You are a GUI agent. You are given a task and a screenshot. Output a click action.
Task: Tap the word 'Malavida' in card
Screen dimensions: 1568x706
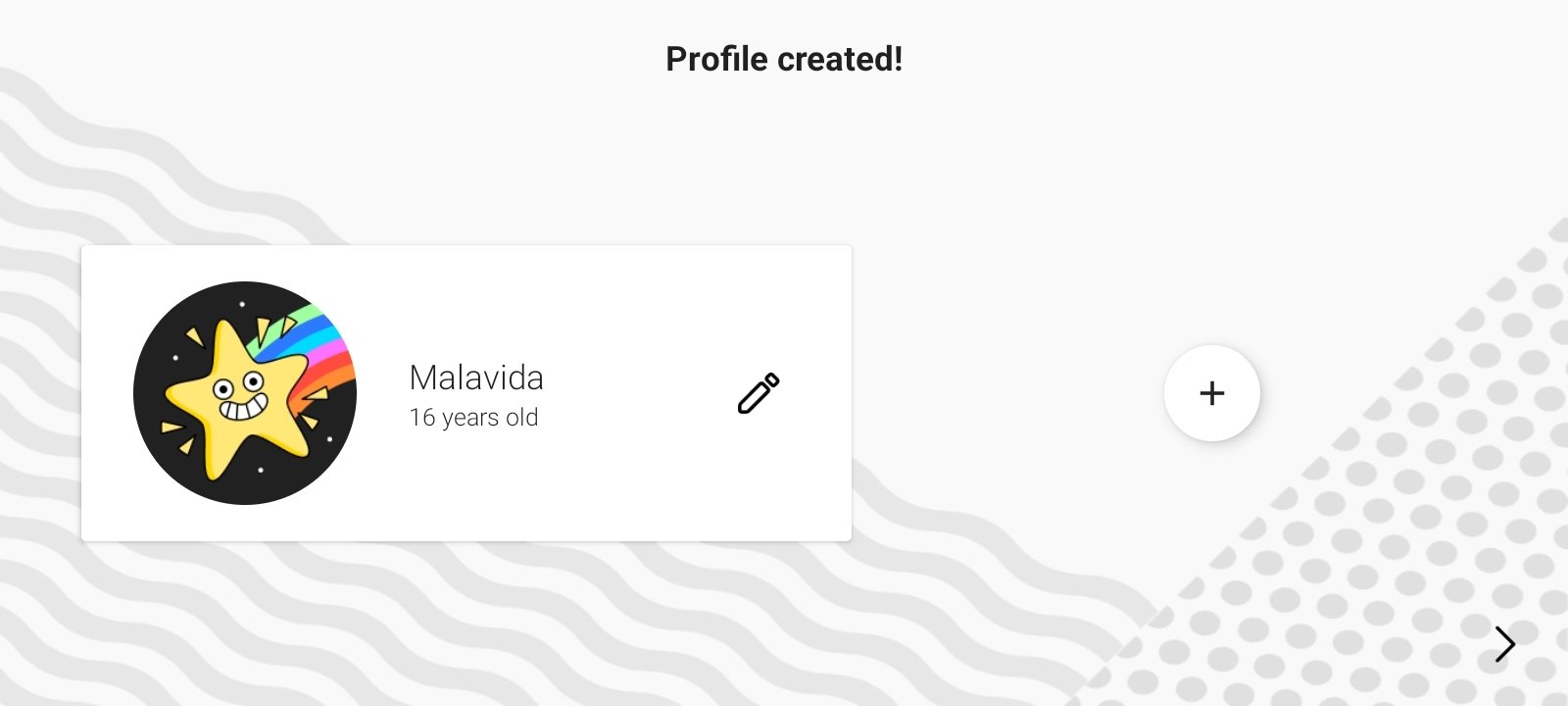(x=476, y=378)
